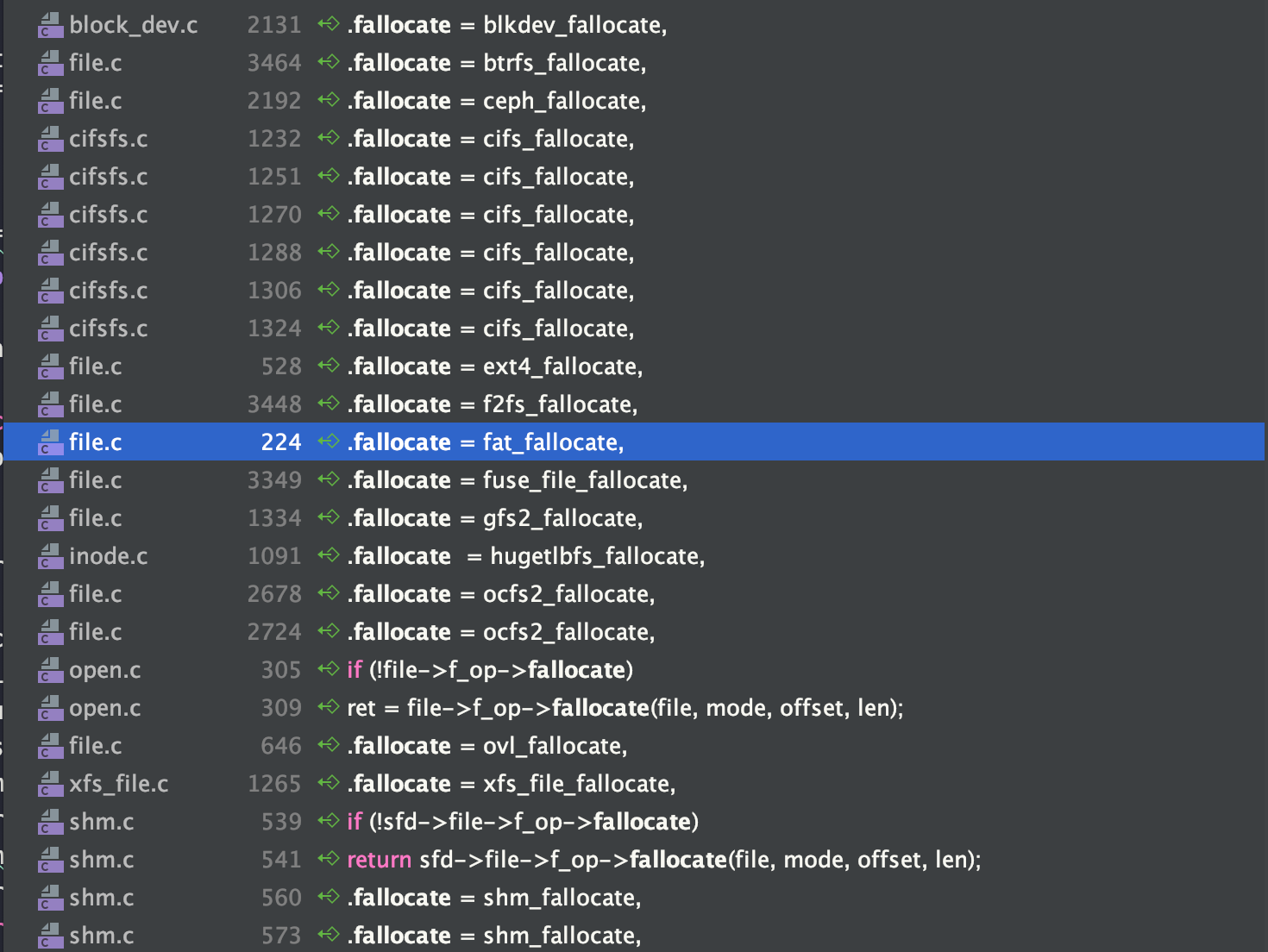Click the write-usage icon on line 2192
Viewport: 1268px width, 952px height.
(329, 100)
